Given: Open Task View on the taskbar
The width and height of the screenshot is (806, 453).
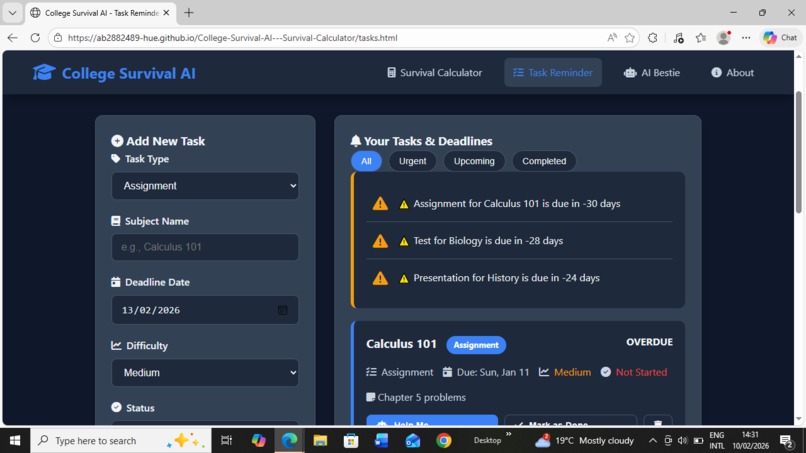Looking at the screenshot, I should [x=226, y=441].
